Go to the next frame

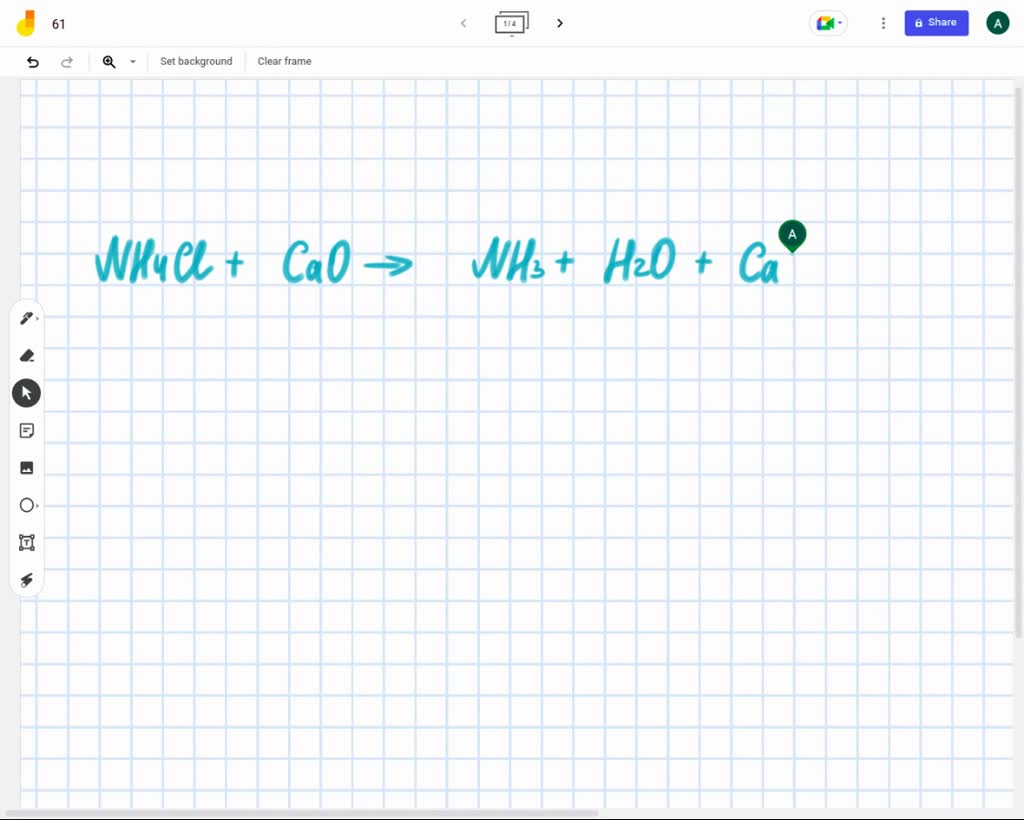pos(559,22)
